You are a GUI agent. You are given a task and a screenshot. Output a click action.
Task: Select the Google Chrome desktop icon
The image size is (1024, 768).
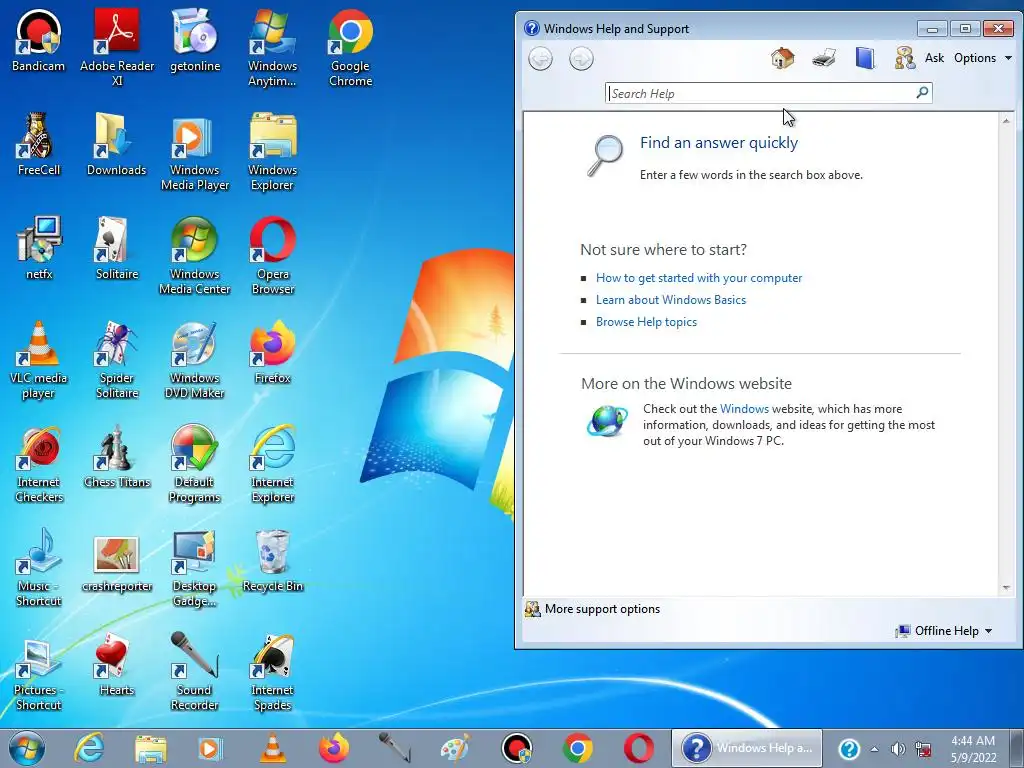click(351, 47)
